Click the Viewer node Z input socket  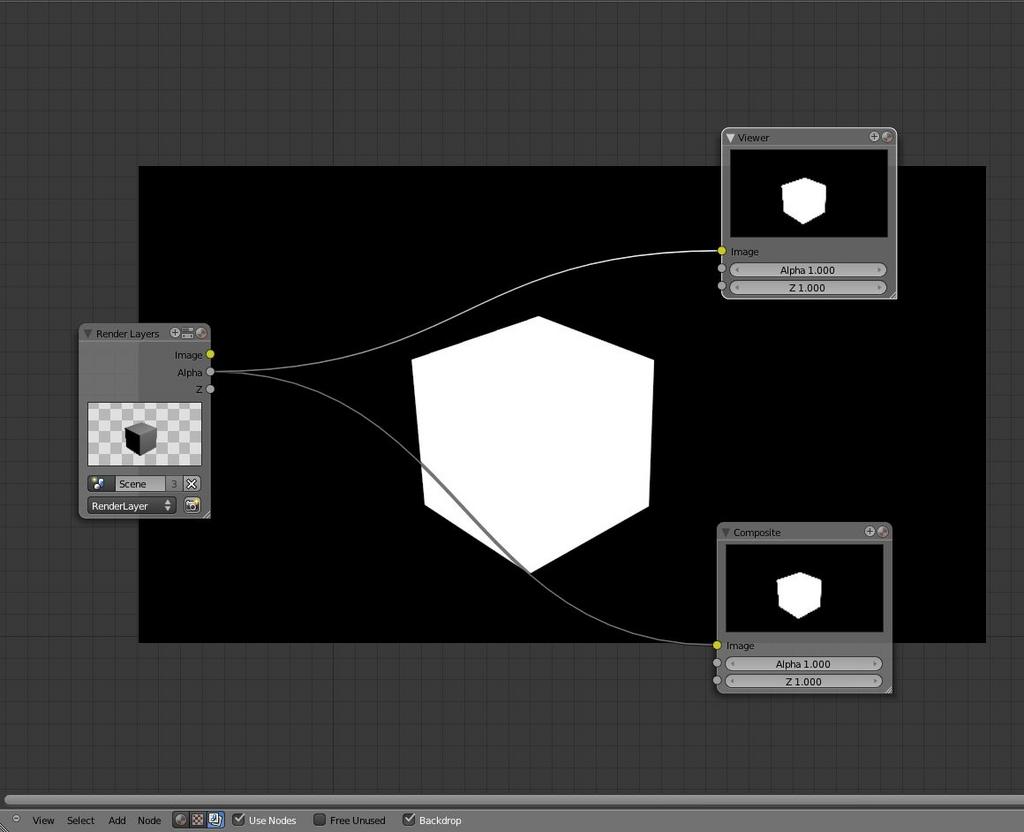(x=722, y=286)
